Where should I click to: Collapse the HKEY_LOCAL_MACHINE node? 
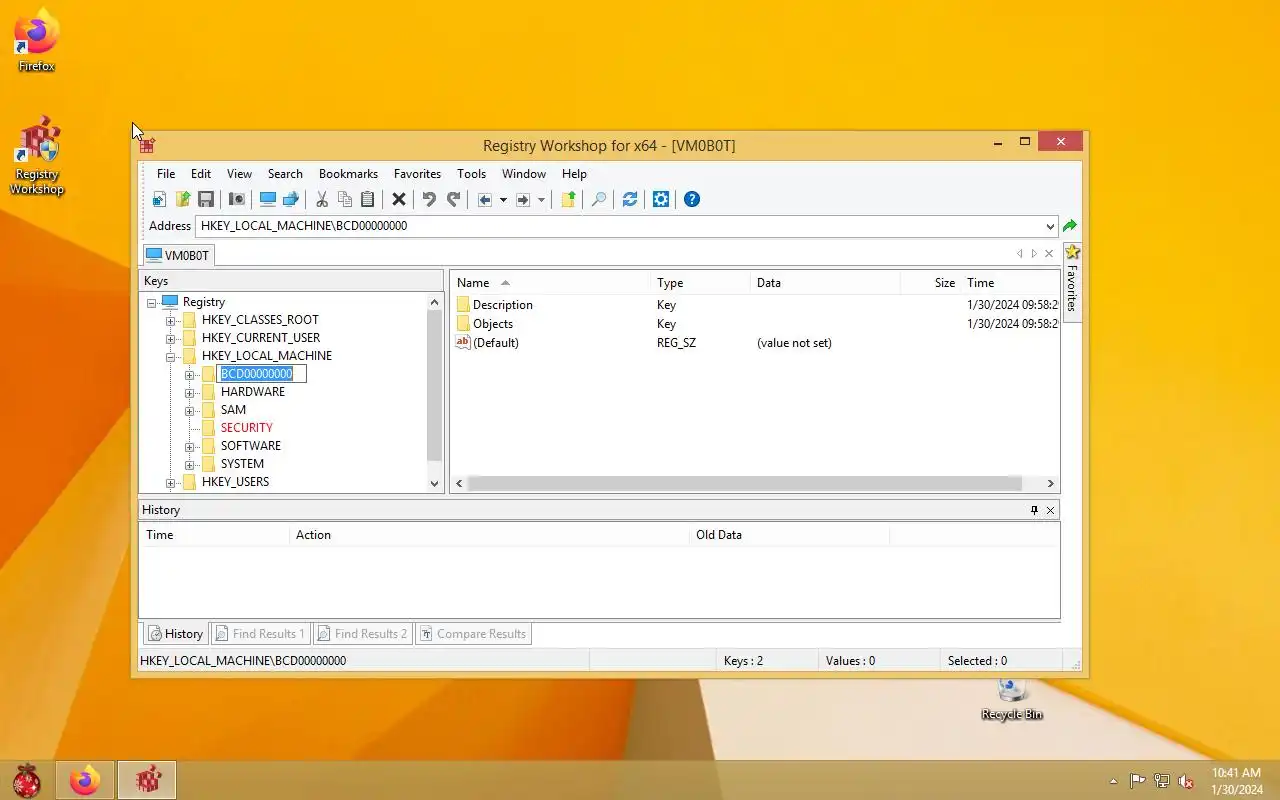coord(171,356)
